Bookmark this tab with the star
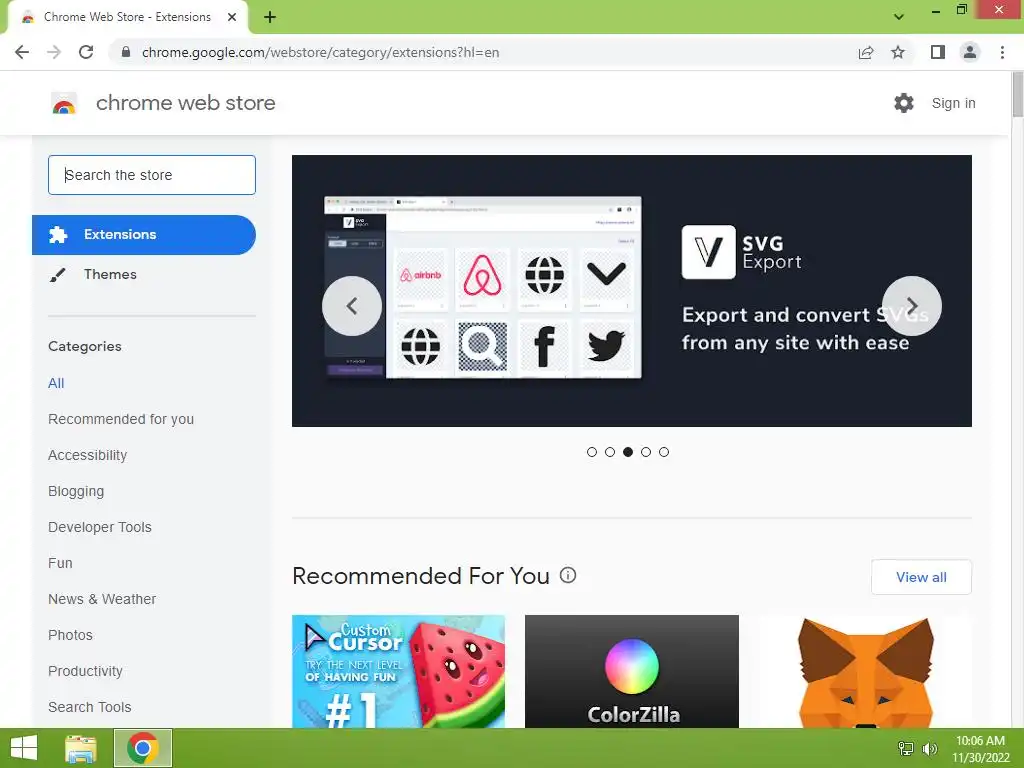1024x768 pixels. (x=898, y=52)
